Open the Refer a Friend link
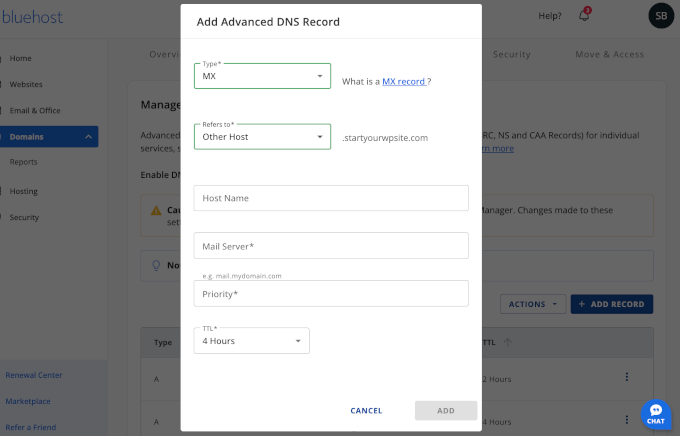The height and width of the screenshot is (436, 680). click(31, 427)
